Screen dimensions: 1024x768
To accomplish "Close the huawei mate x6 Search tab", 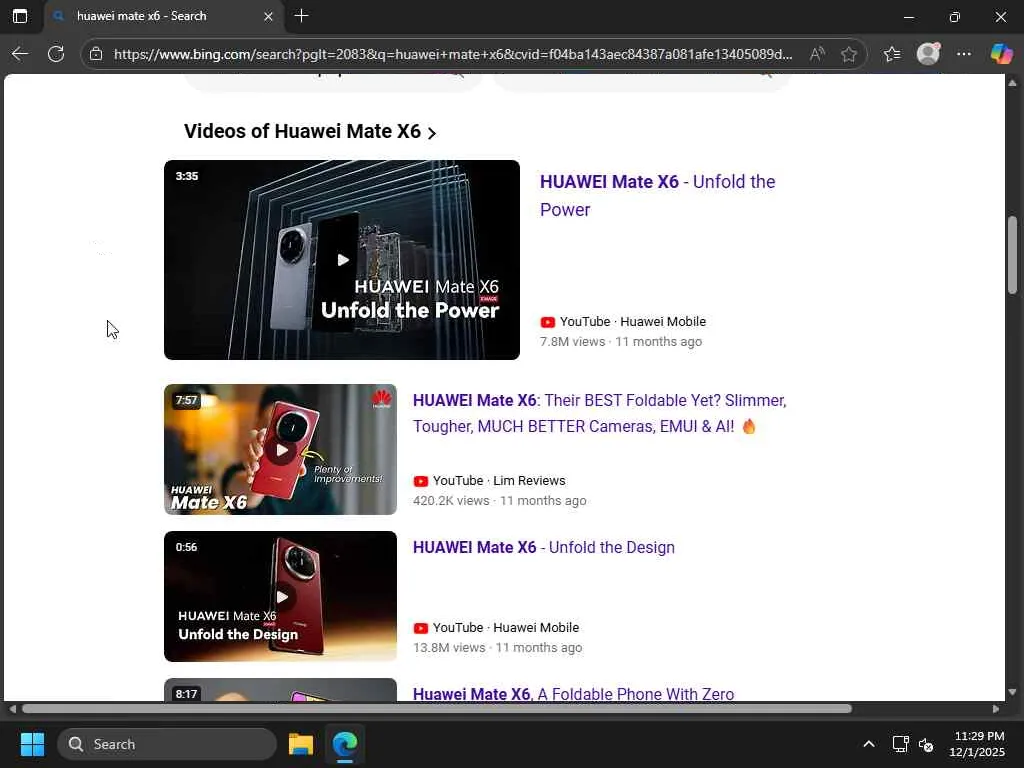I will pos(268,16).
